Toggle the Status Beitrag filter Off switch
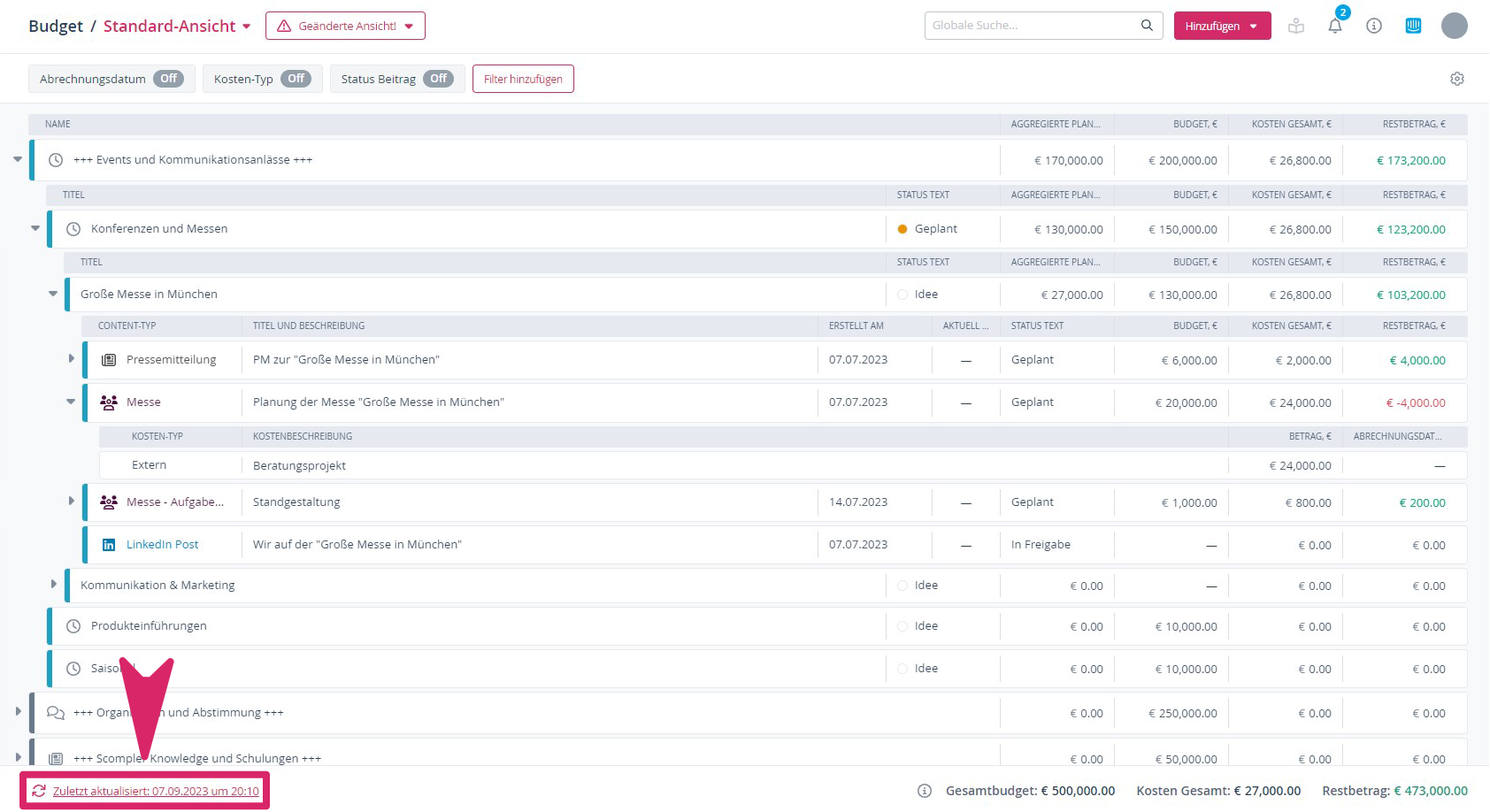 click(438, 79)
